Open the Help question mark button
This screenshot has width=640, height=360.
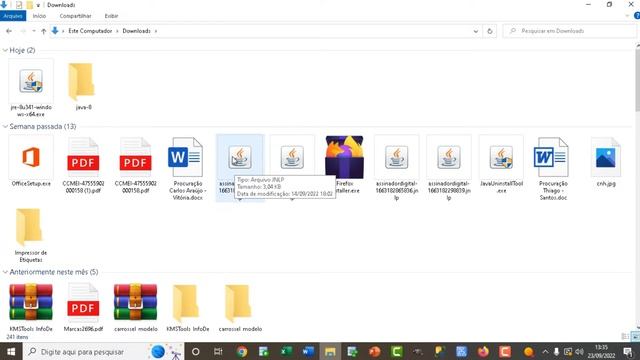[x=637, y=16]
